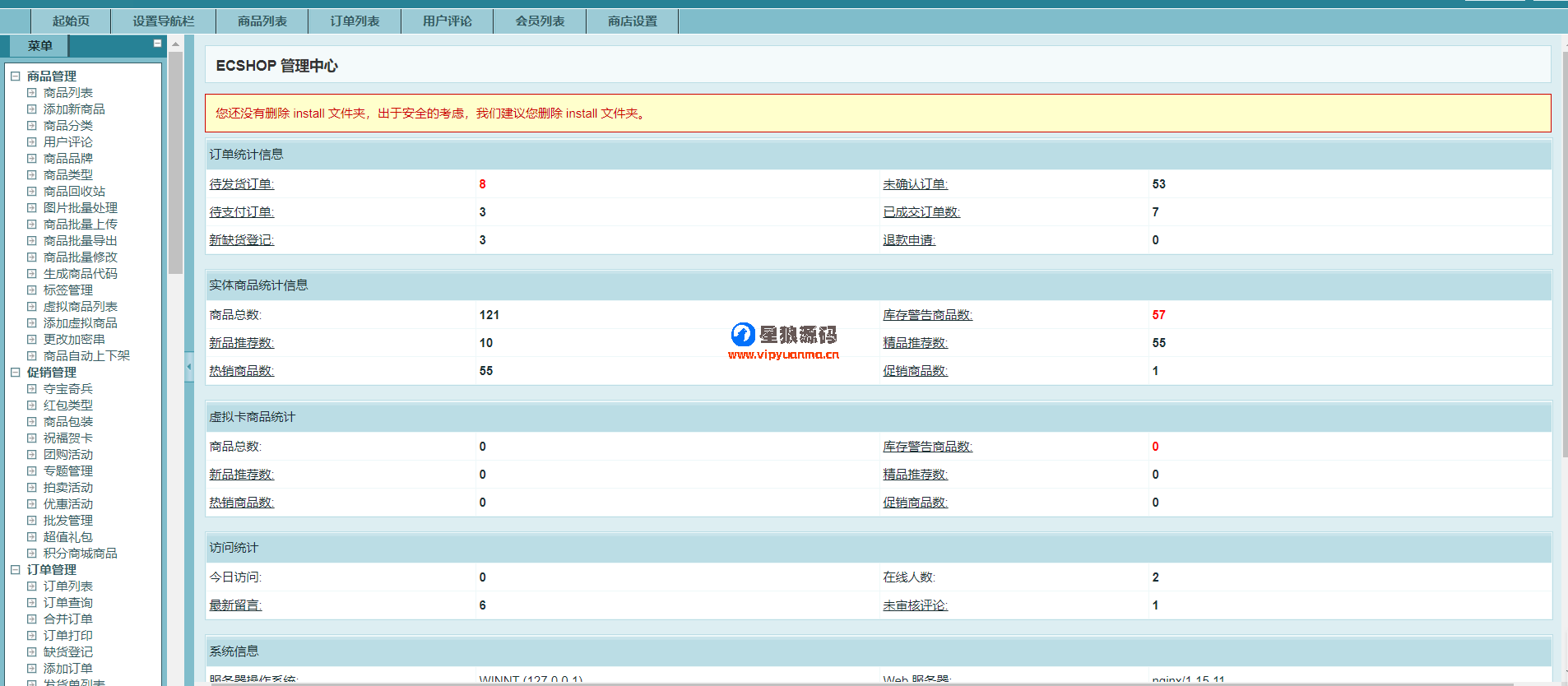Select 虚拟商品列表 in the sidebar
Screen dimensions: 1568x686
pyautogui.click(x=81, y=306)
